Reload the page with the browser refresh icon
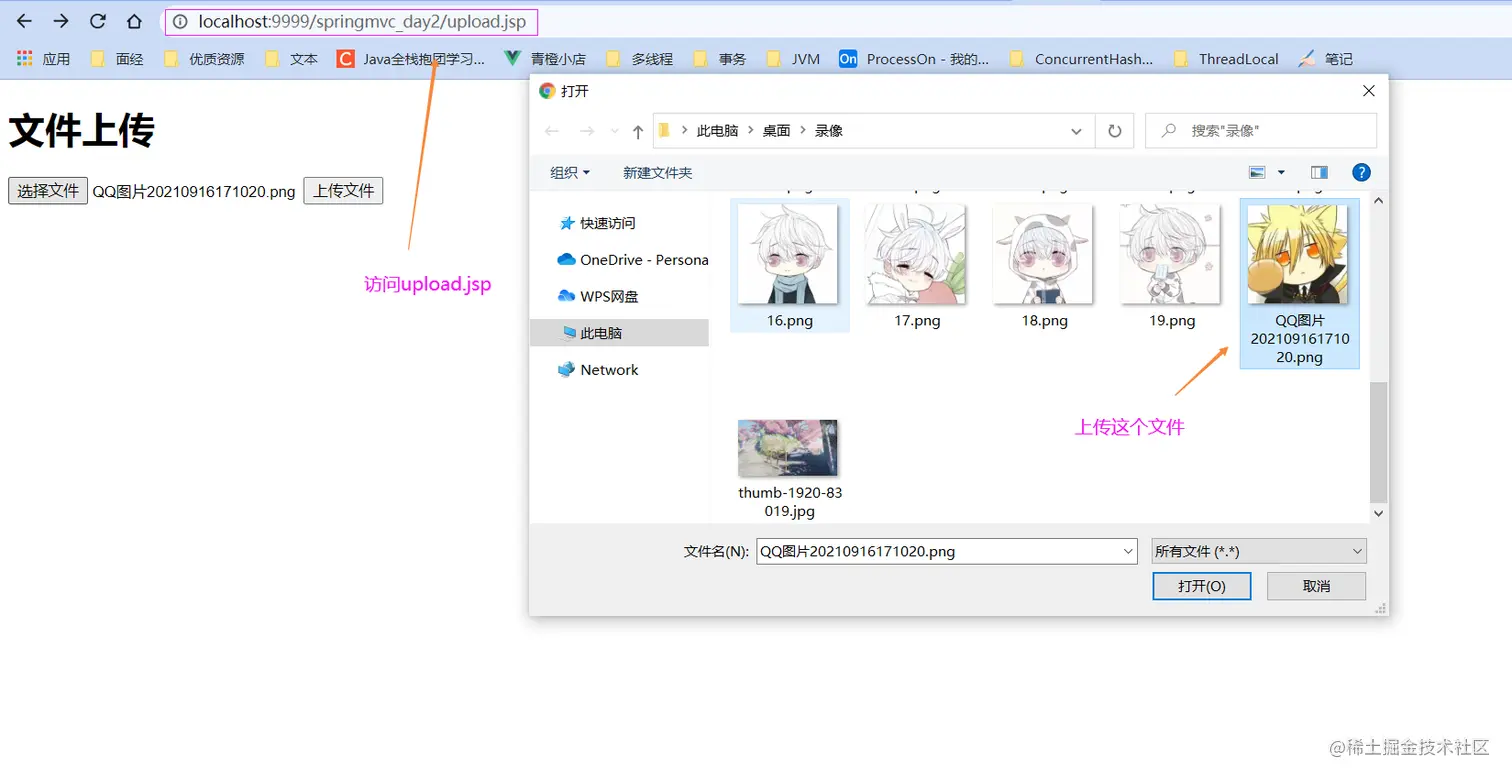The image size is (1512, 780). (96, 21)
